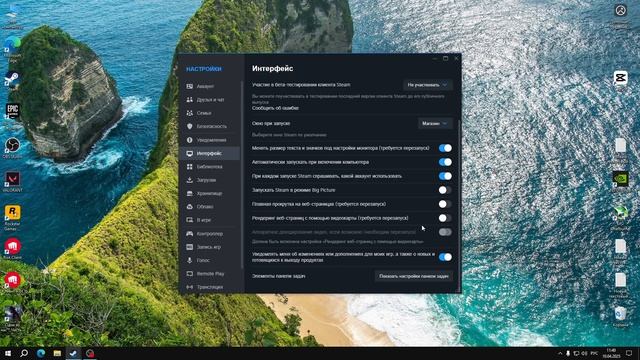
Task: Open volume control in system tray
Action: point(584,353)
